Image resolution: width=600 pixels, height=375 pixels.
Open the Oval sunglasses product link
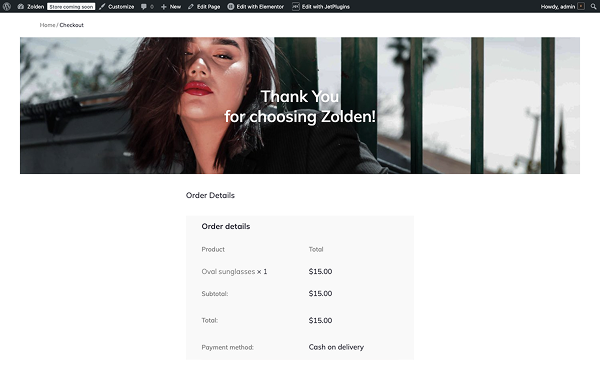coord(228,271)
